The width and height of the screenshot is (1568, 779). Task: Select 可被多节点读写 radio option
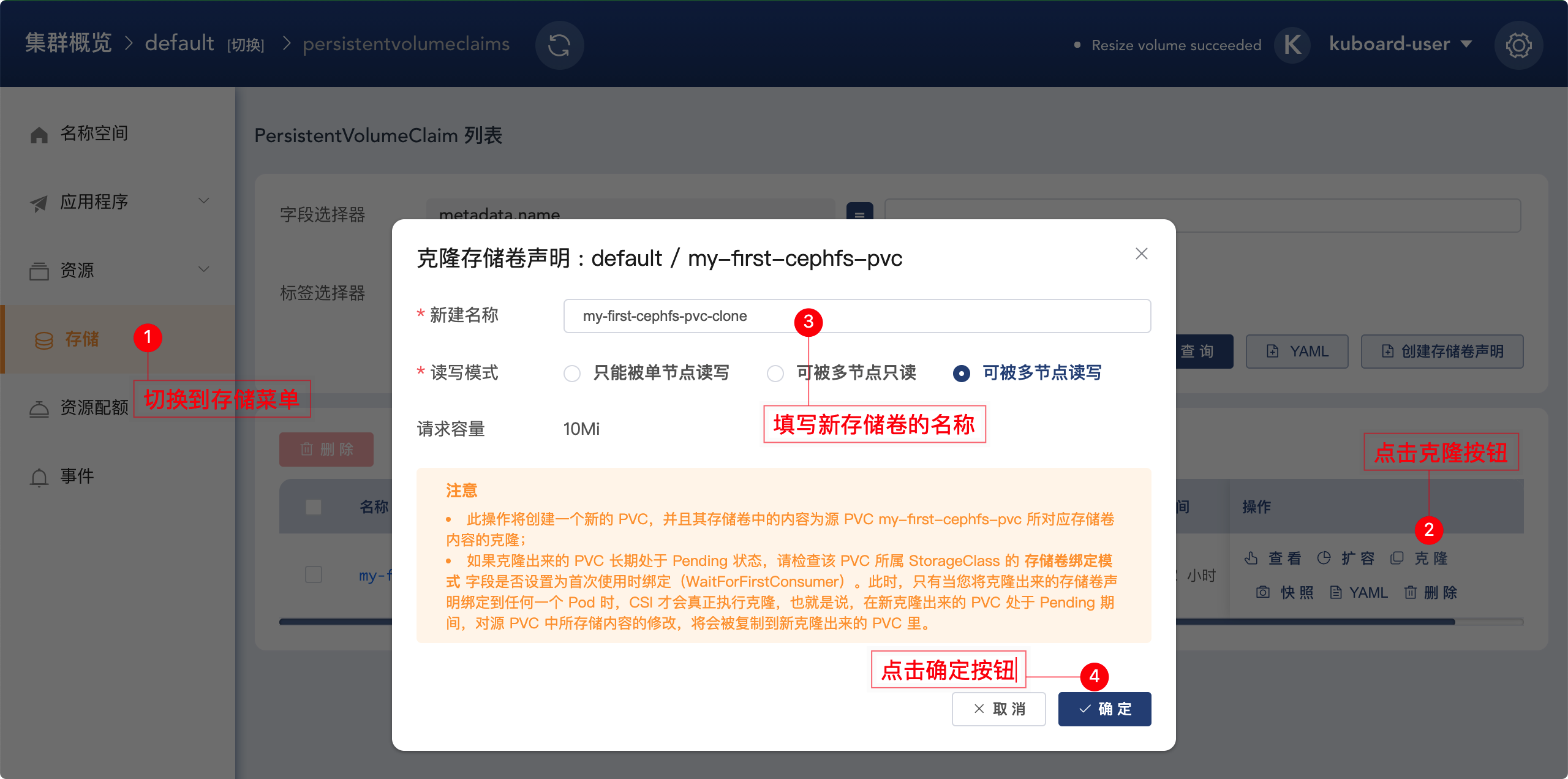962,373
